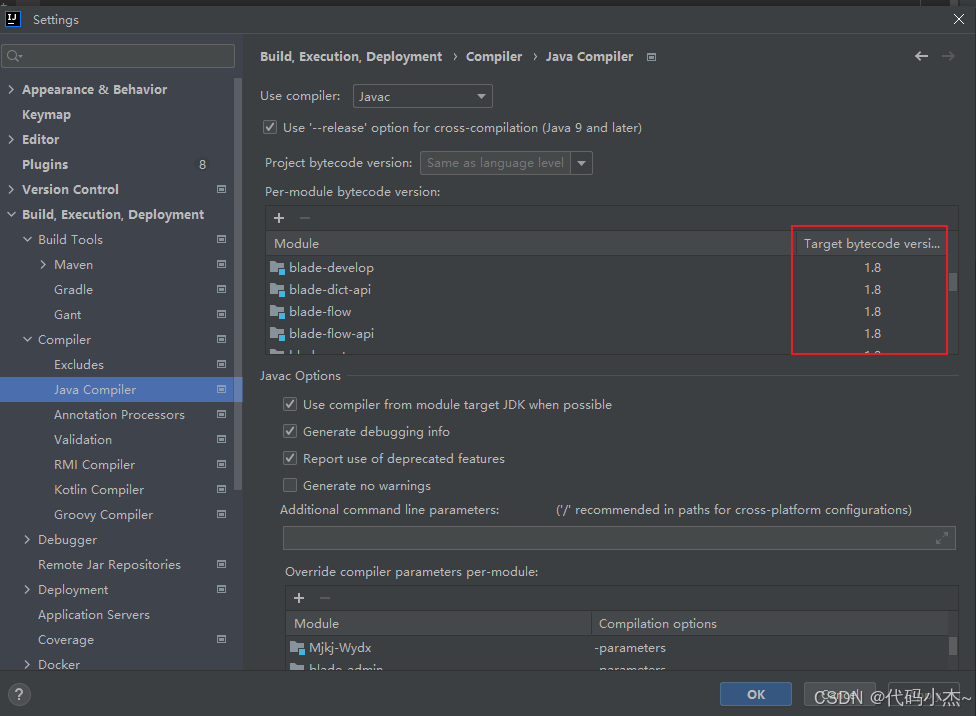Enable Generate no warnings checkbox
The image size is (976, 716).
click(x=290, y=486)
